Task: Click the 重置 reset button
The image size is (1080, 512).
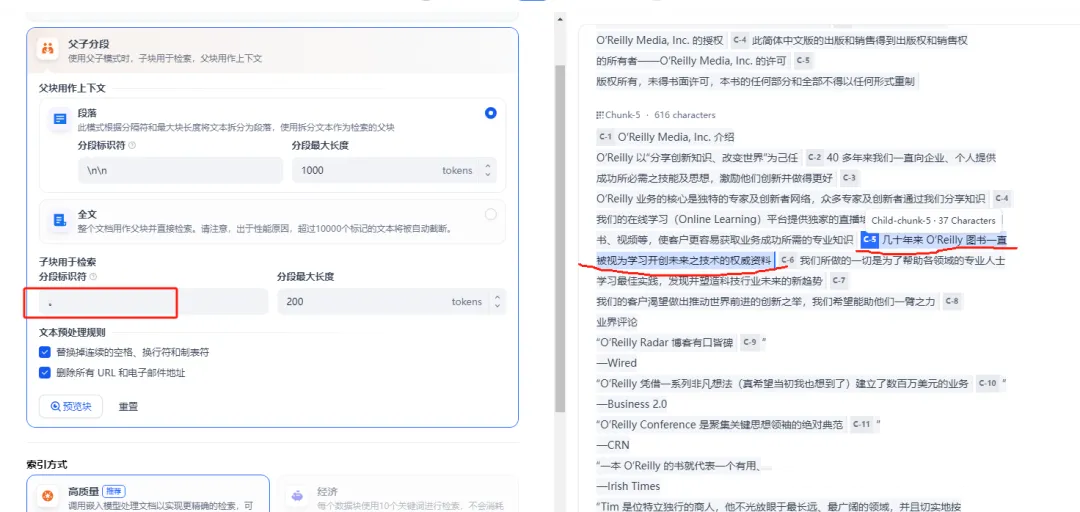Action: point(128,407)
